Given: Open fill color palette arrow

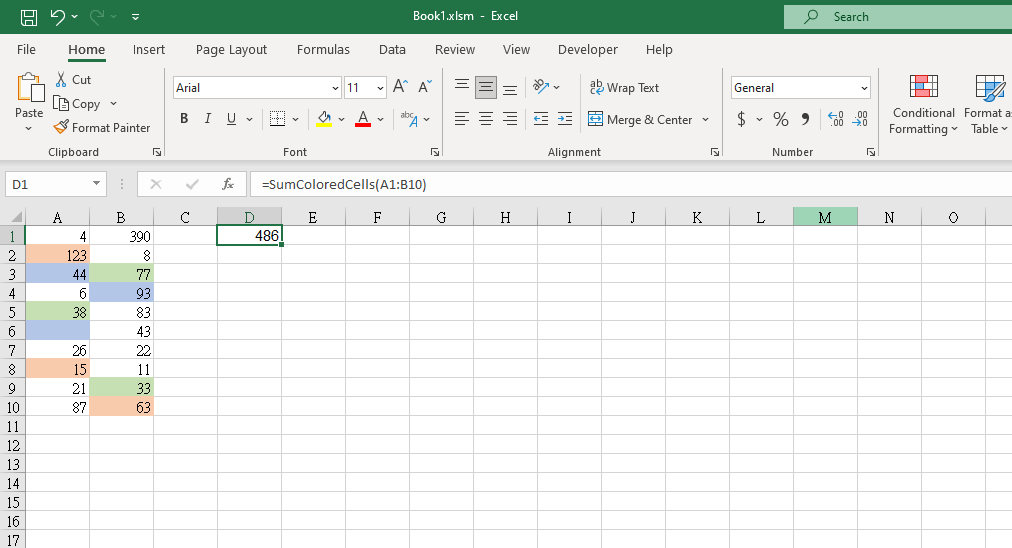Looking at the screenshot, I should point(341,119).
